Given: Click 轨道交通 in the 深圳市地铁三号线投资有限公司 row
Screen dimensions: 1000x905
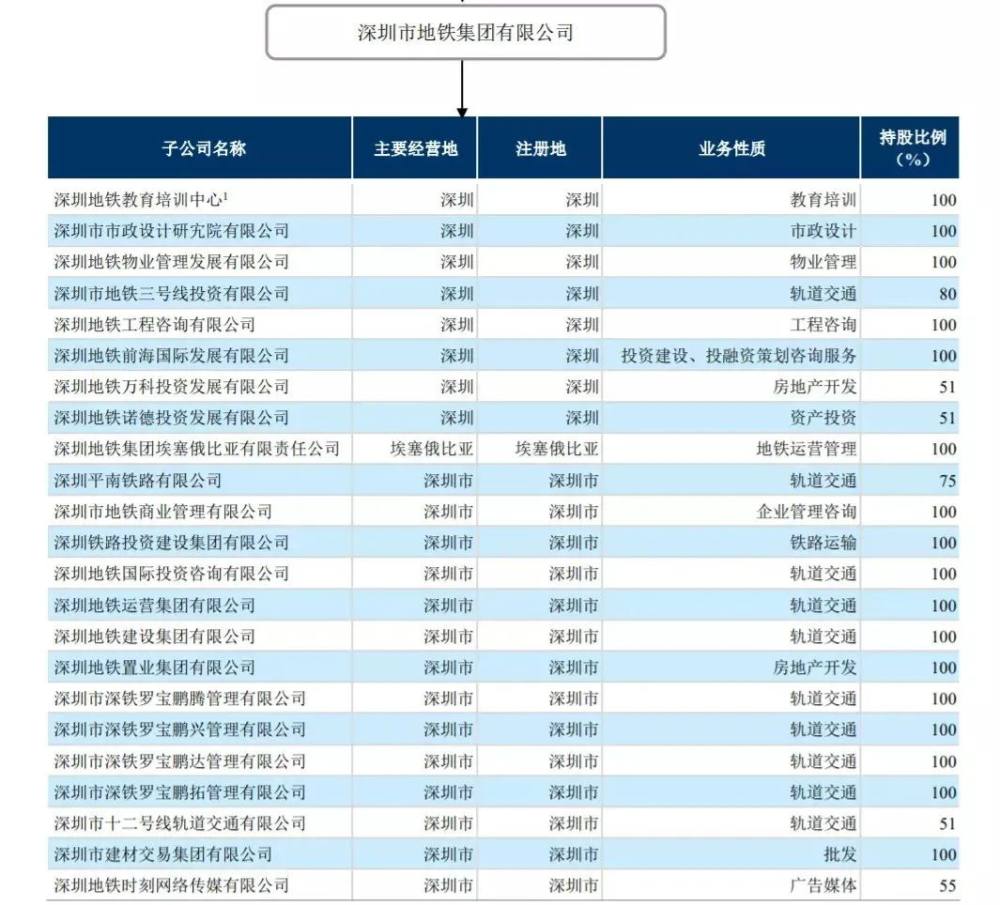Looking at the screenshot, I should tap(823, 293).
